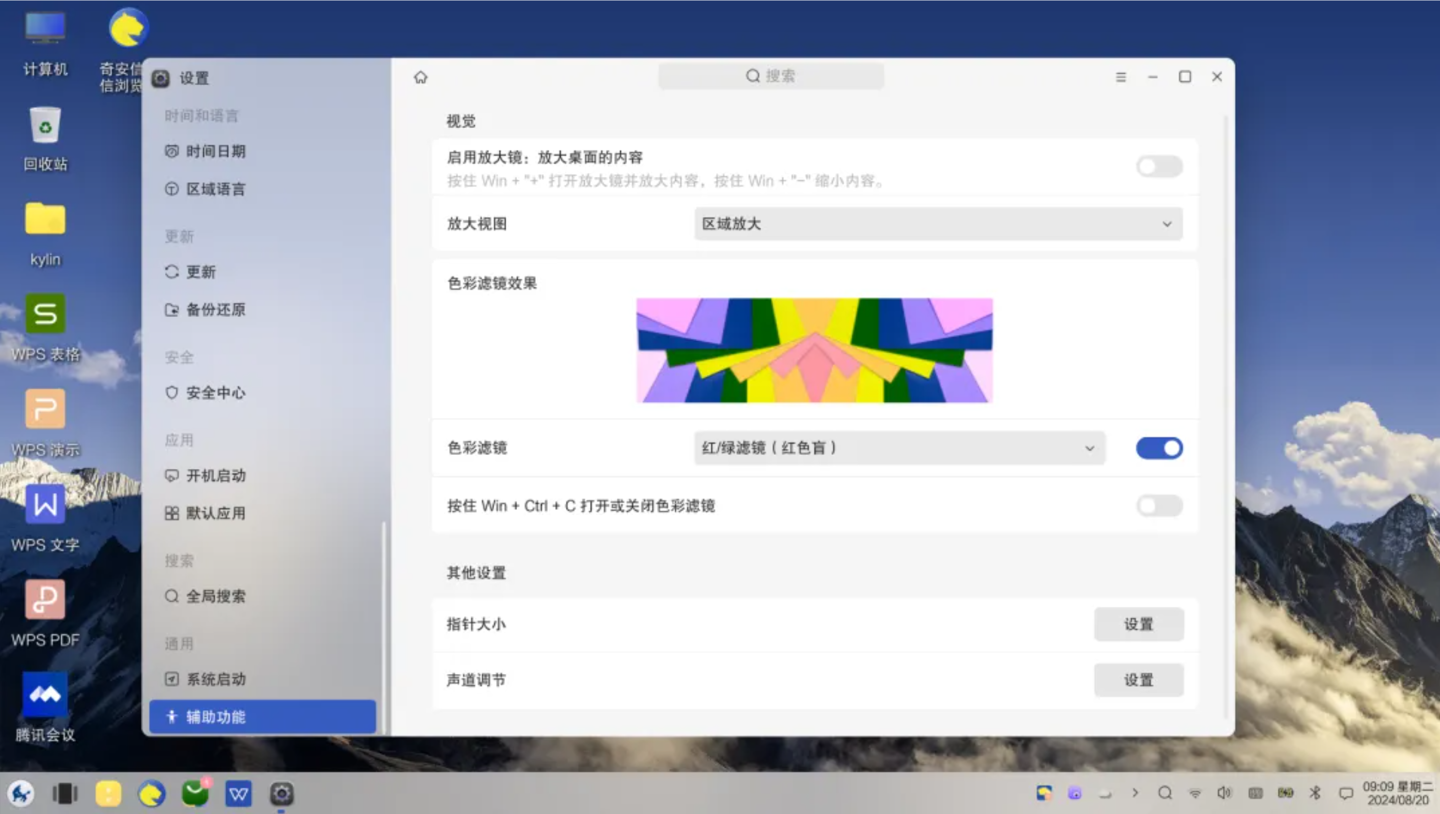Click 设置 button for 声道调节
Screen dimensions: 1440x814
tap(1138, 680)
